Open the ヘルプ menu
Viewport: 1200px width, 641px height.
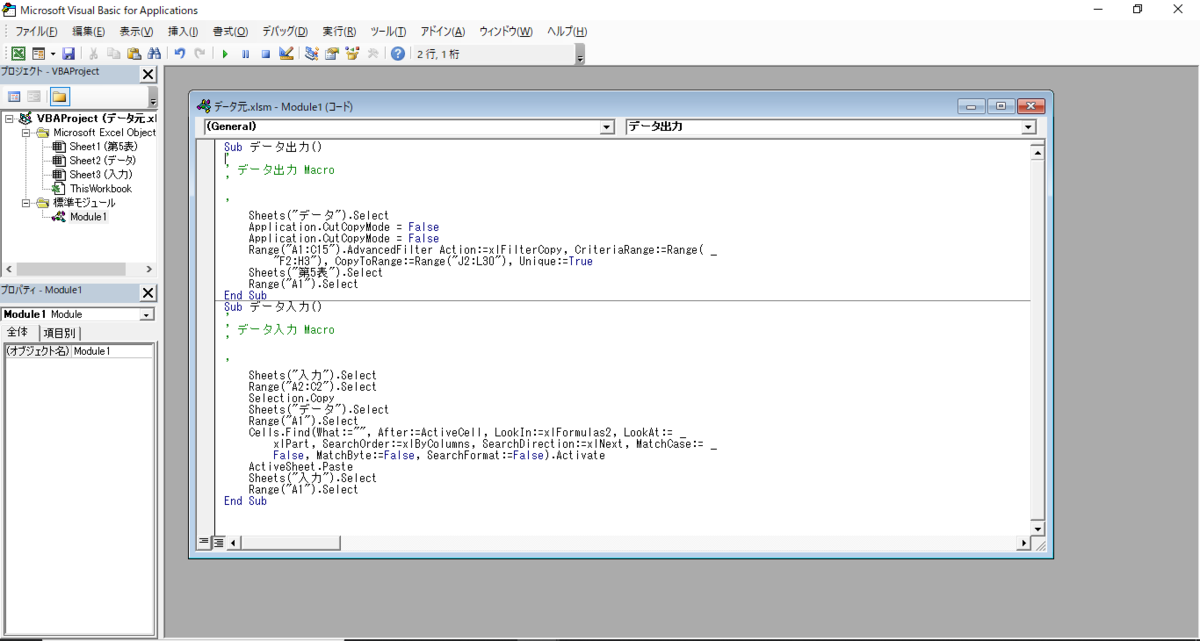pos(567,32)
